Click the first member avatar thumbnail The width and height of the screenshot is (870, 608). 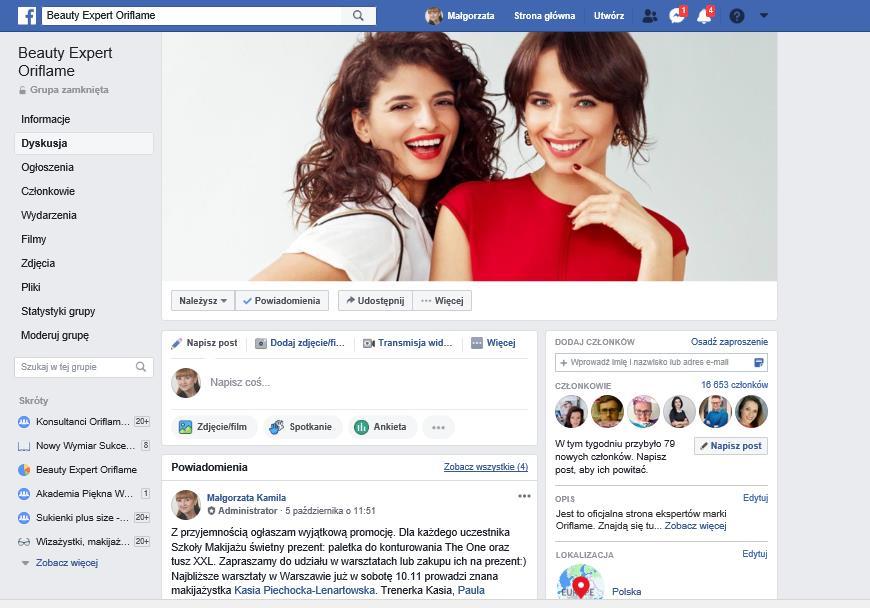tap(571, 412)
